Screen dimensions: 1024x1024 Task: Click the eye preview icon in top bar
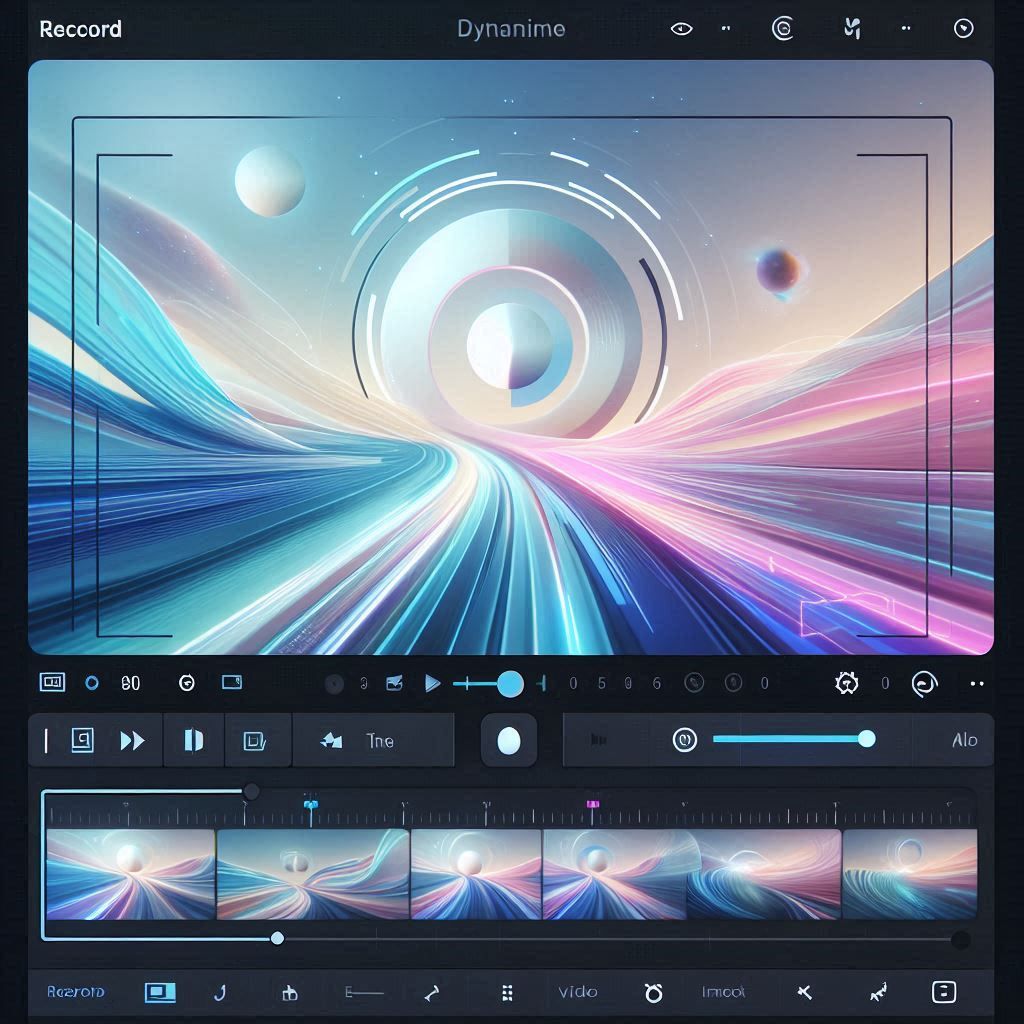pos(681,29)
